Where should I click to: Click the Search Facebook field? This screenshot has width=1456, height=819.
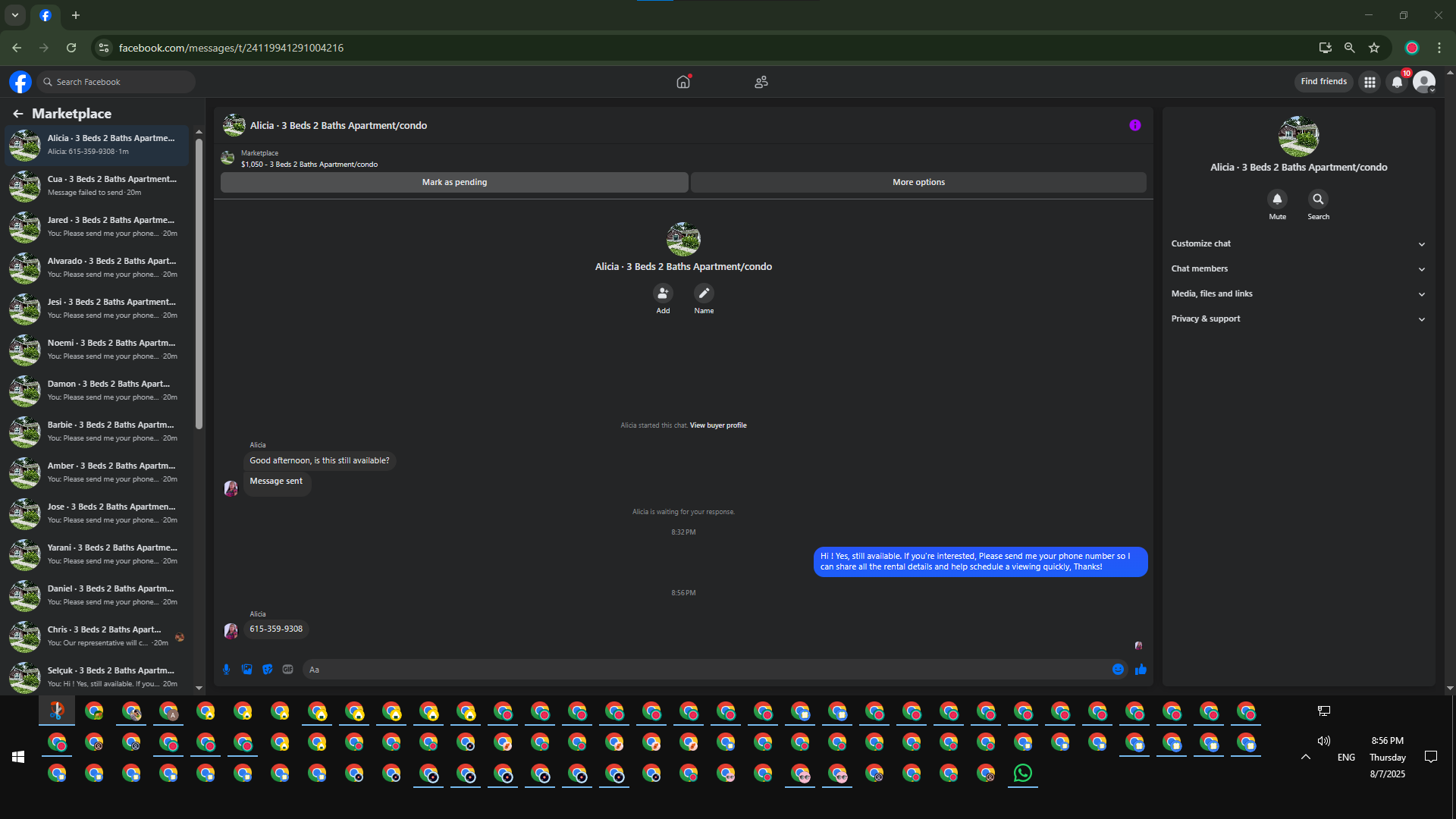[116, 82]
